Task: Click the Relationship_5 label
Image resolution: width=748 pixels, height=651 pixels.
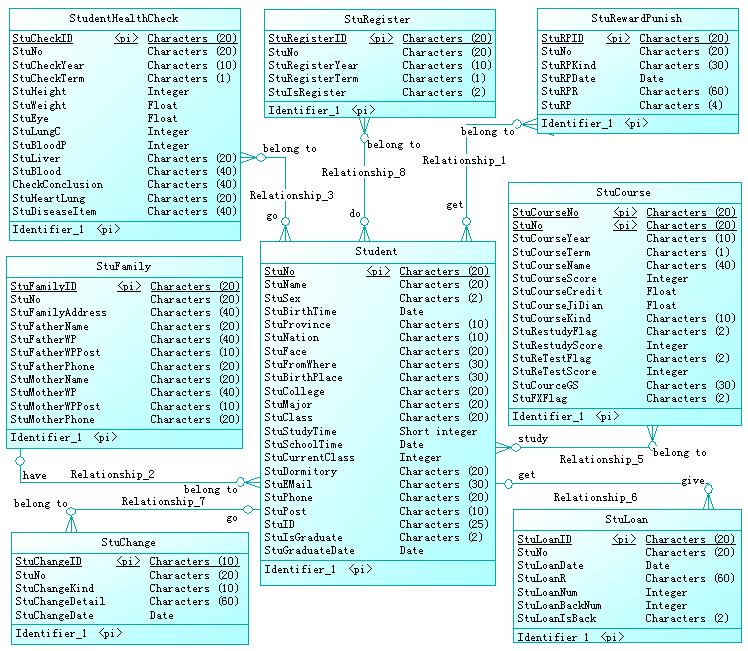Action: point(601,460)
